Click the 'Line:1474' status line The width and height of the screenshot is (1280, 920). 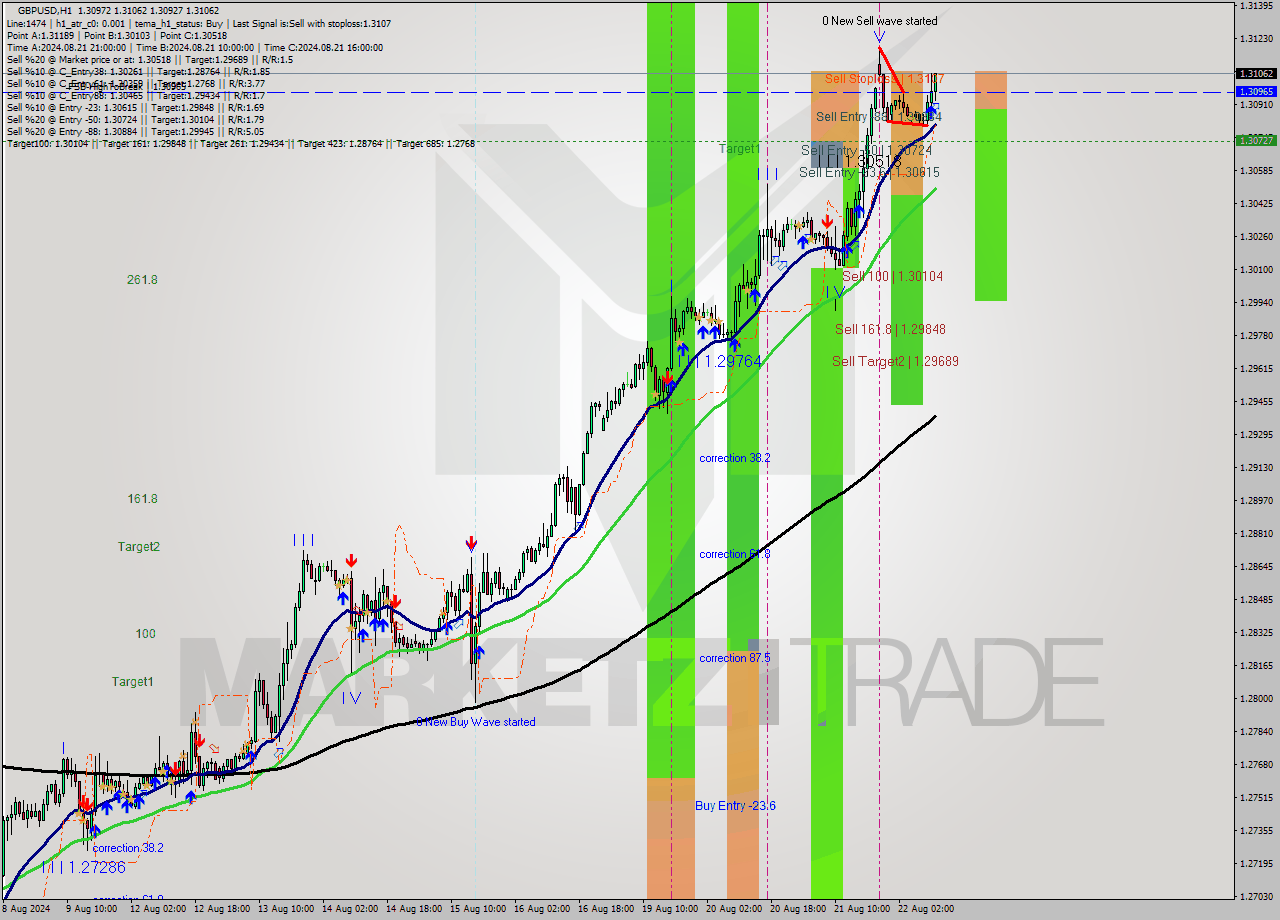tap(199, 23)
